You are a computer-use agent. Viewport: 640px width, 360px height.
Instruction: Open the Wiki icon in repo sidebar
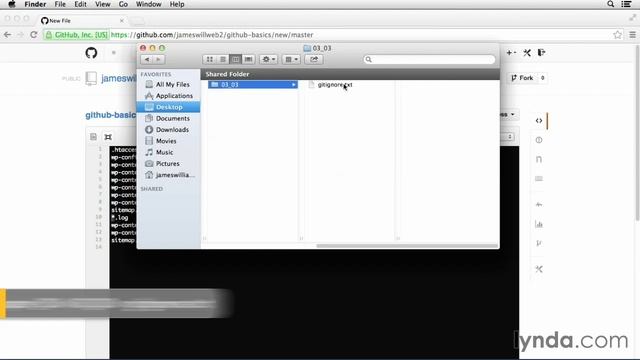point(539,179)
